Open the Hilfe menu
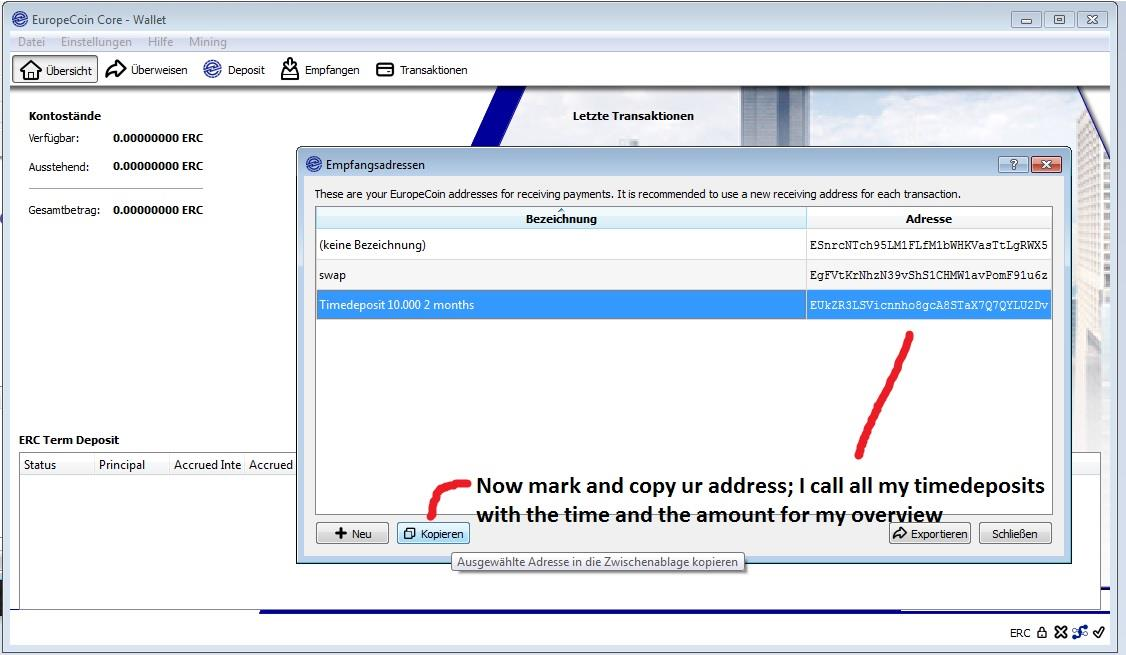Image resolution: width=1126 pixels, height=655 pixels. pos(160,42)
